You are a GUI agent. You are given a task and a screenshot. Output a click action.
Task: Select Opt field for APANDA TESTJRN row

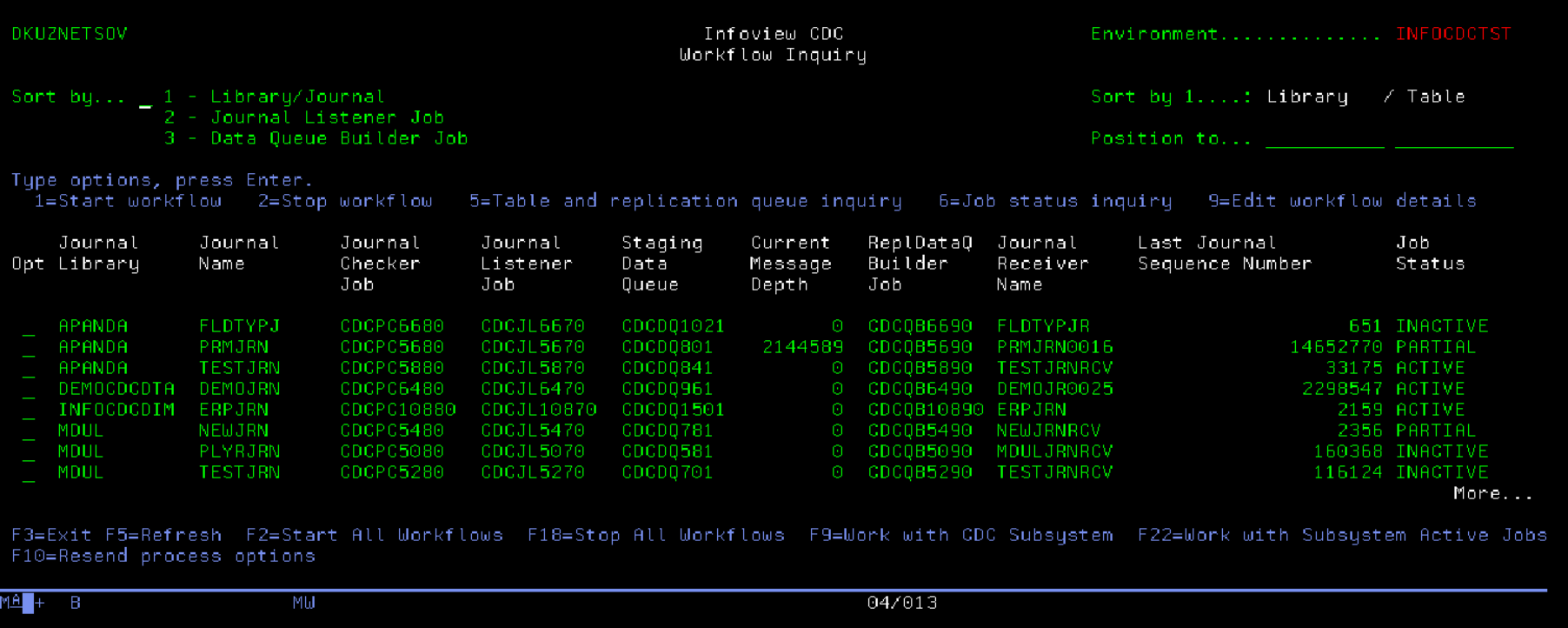click(29, 369)
